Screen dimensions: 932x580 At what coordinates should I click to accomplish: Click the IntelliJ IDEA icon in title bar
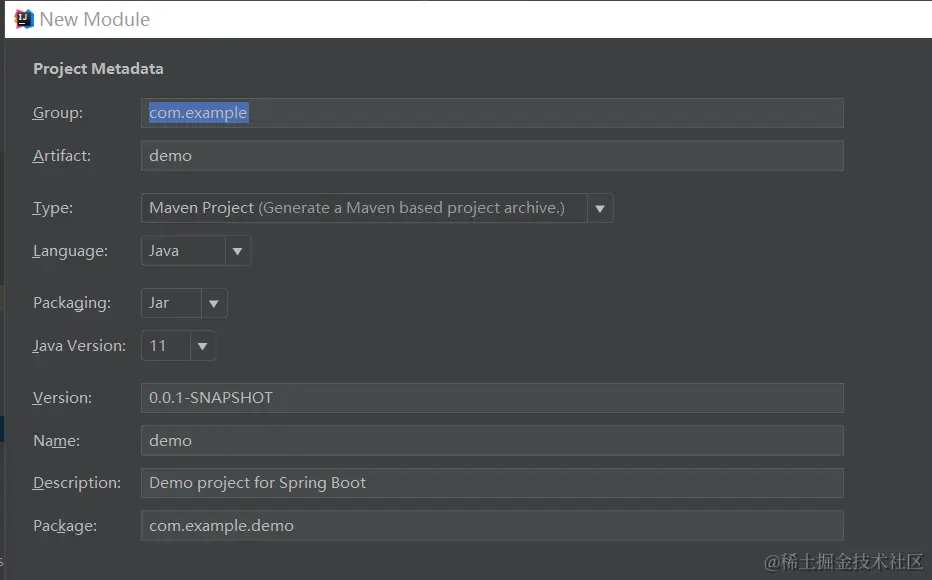(x=24, y=19)
